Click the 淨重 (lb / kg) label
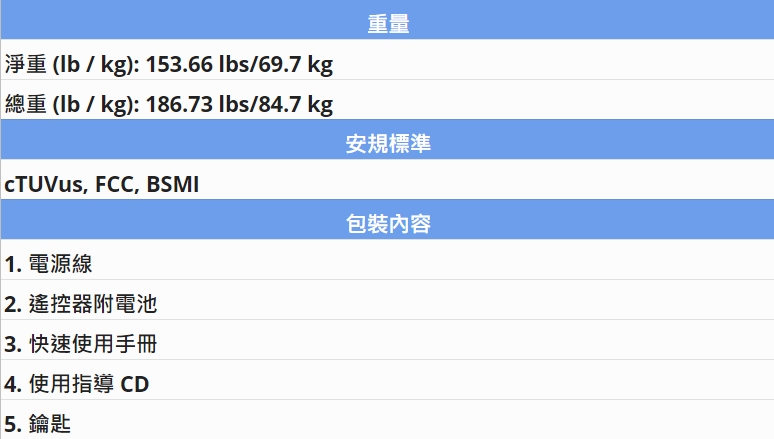Screen dimensions: 774x439 tap(72, 65)
